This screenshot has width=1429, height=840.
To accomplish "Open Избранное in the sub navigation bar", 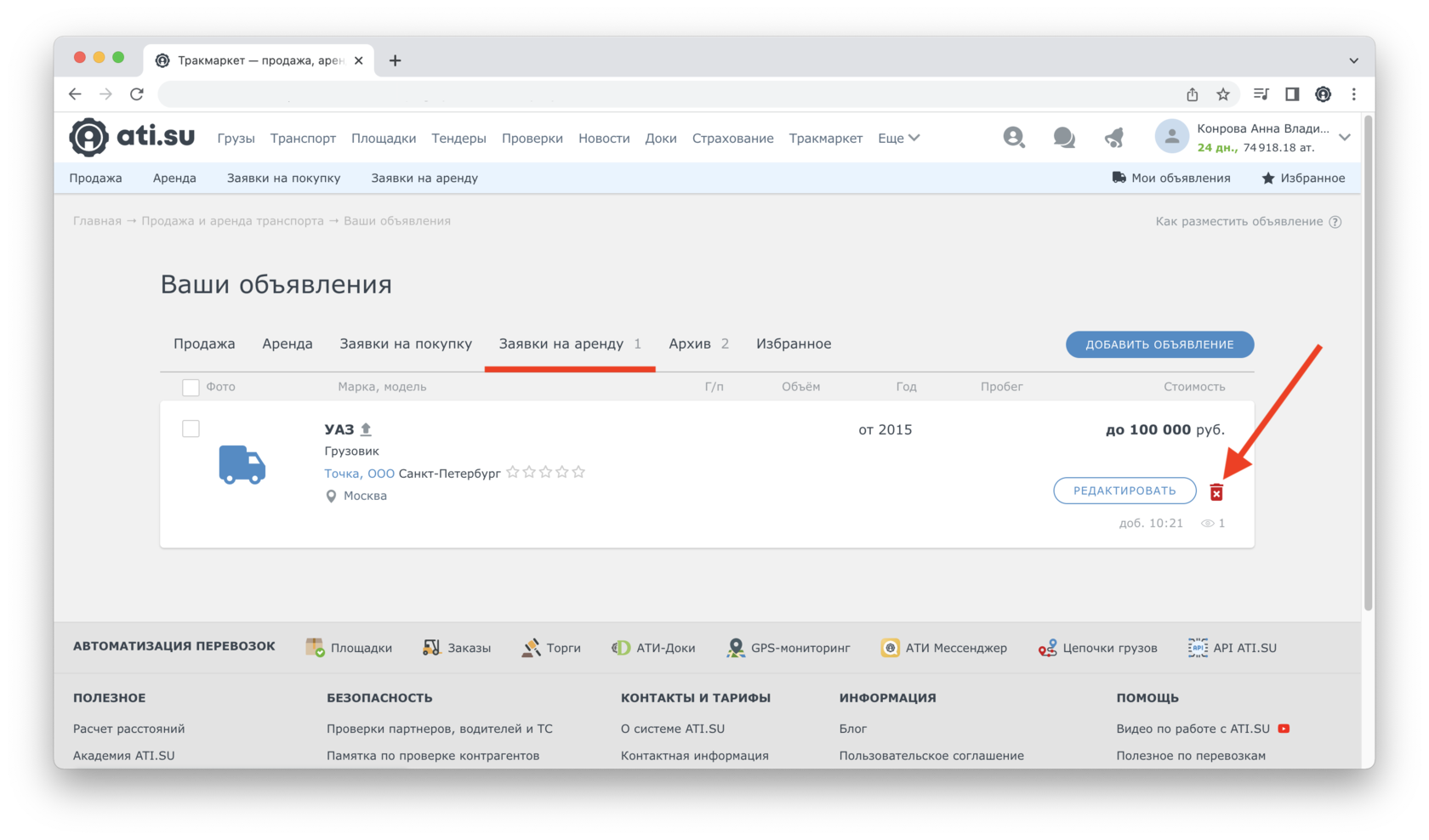I will coord(1303,178).
